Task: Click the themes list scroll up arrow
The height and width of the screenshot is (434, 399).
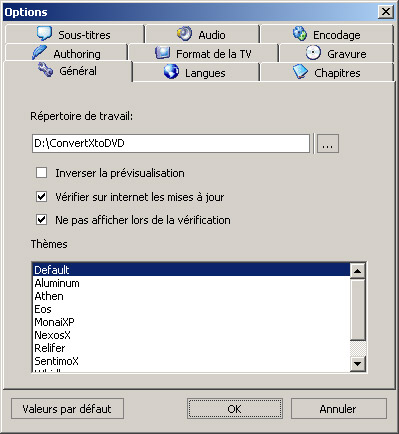Action: point(358,271)
